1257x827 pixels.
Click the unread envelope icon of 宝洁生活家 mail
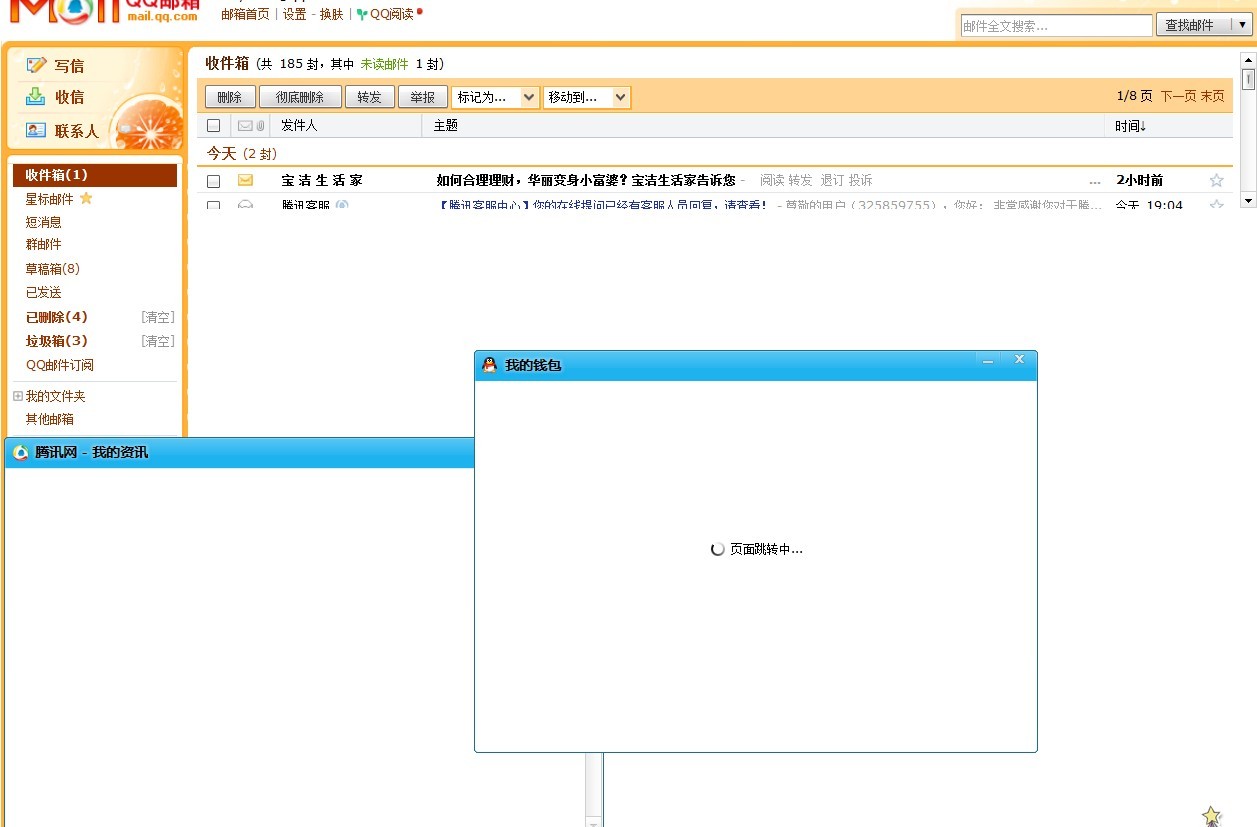(x=245, y=180)
